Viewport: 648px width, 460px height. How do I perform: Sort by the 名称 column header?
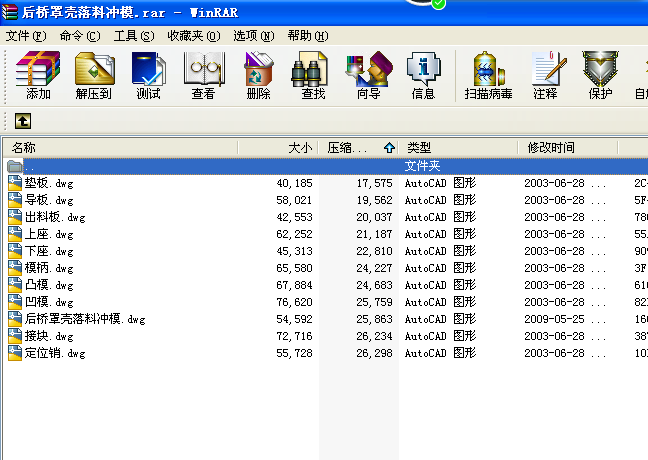pos(120,148)
